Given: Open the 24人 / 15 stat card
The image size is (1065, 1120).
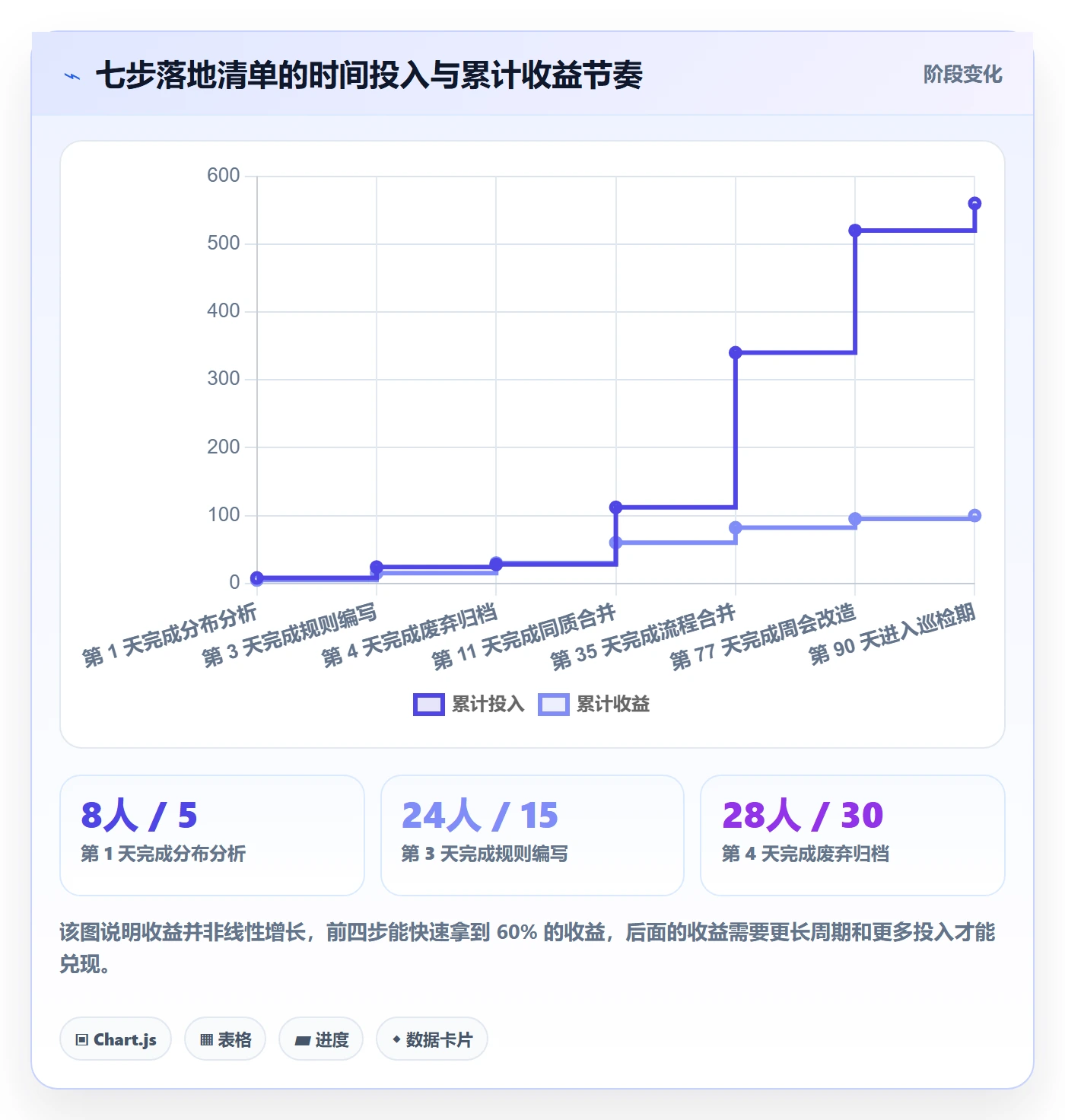Looking at the screenshot, I should coord(532,835).
